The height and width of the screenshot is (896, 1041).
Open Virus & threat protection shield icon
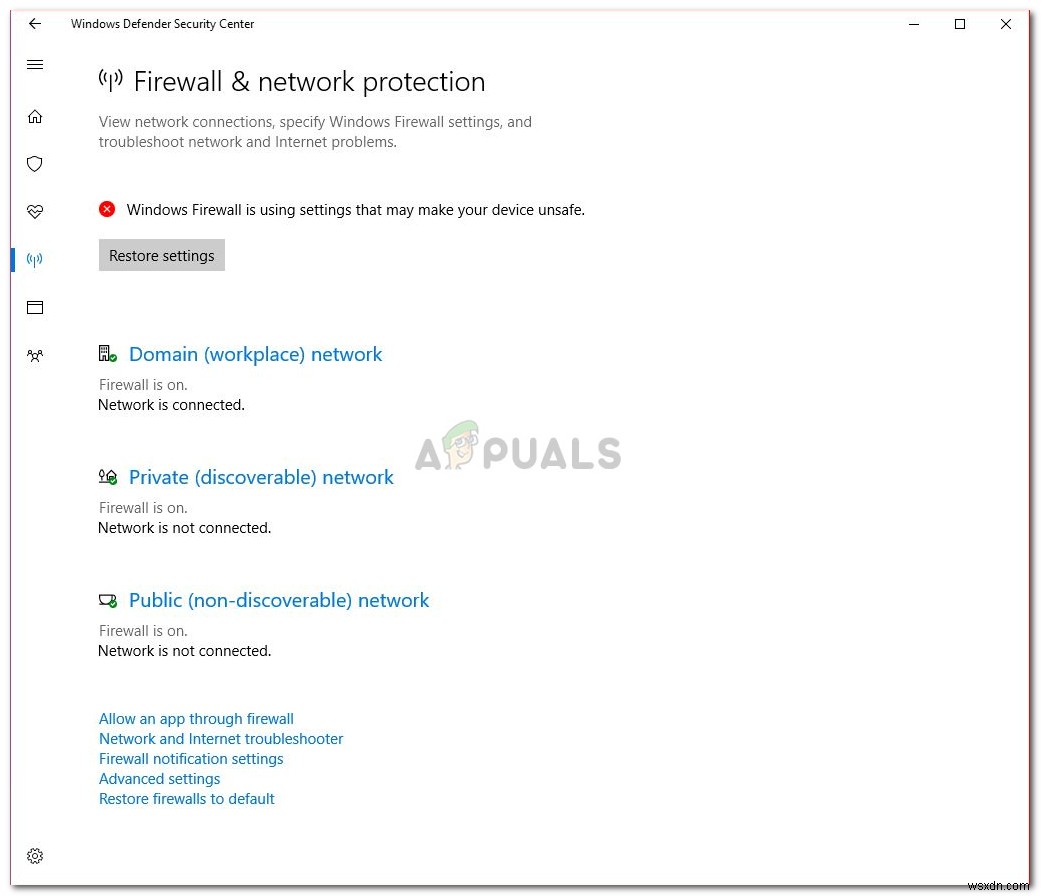(x=35, y=164)
